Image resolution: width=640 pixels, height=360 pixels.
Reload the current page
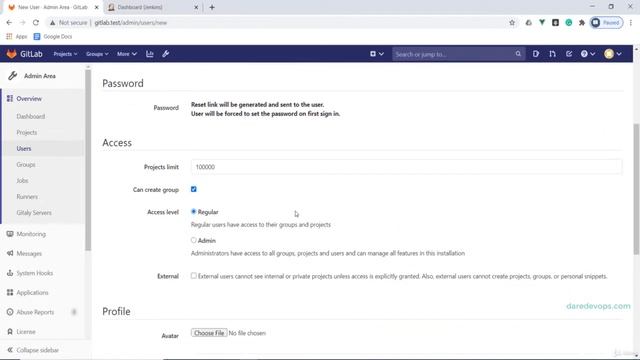36,23
